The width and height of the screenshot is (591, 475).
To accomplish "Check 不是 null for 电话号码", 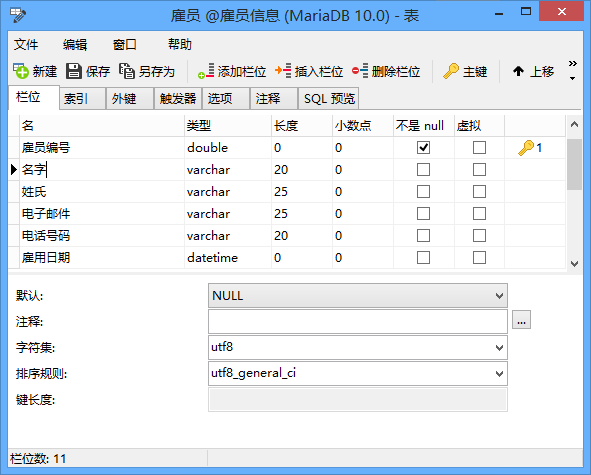I will pyautogui.click(x=423, y=236).
